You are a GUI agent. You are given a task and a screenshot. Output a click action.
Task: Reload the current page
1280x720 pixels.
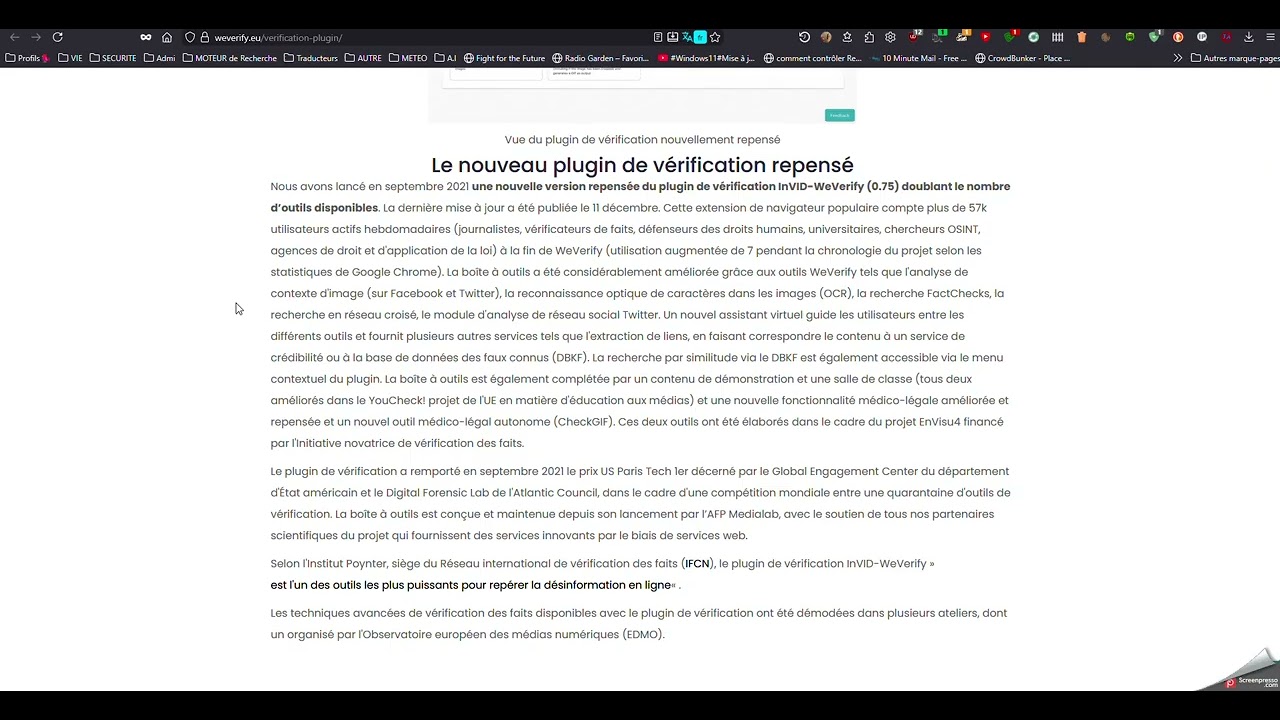(58, 37)
